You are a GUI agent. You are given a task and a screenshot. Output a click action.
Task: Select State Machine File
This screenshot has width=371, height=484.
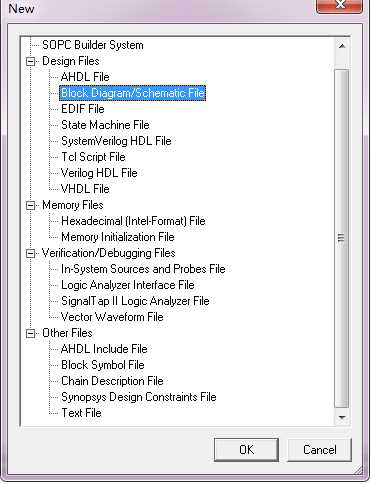[105, 125]
